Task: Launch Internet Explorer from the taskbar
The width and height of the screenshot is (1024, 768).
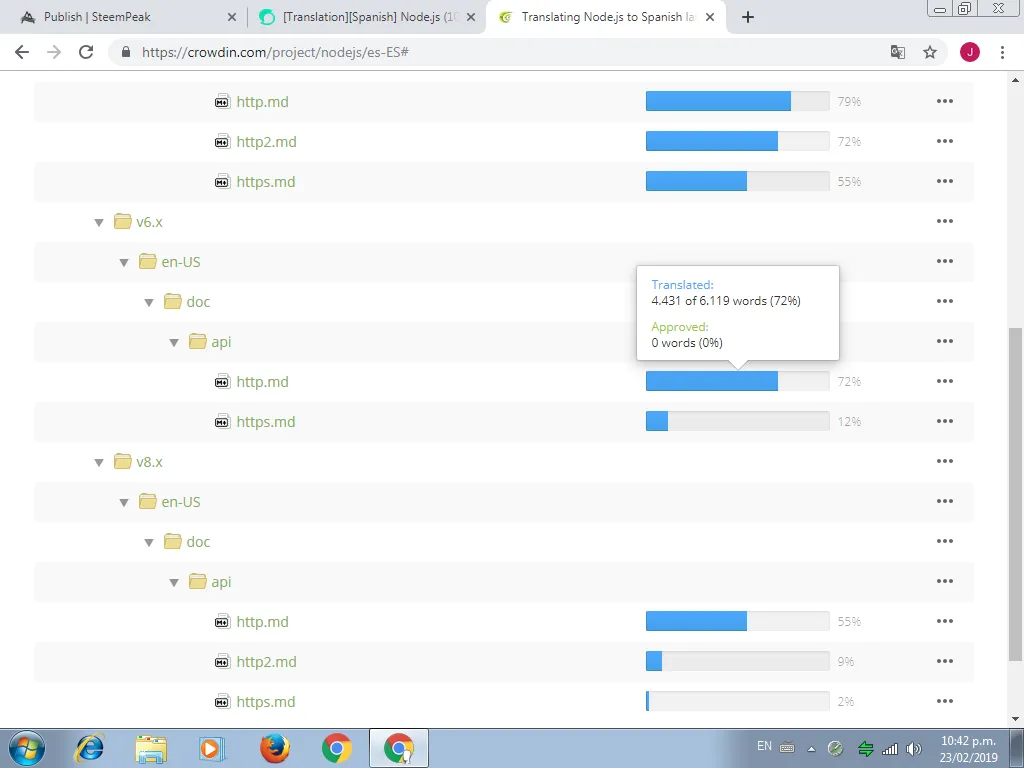Action: (x=89, y=748)
